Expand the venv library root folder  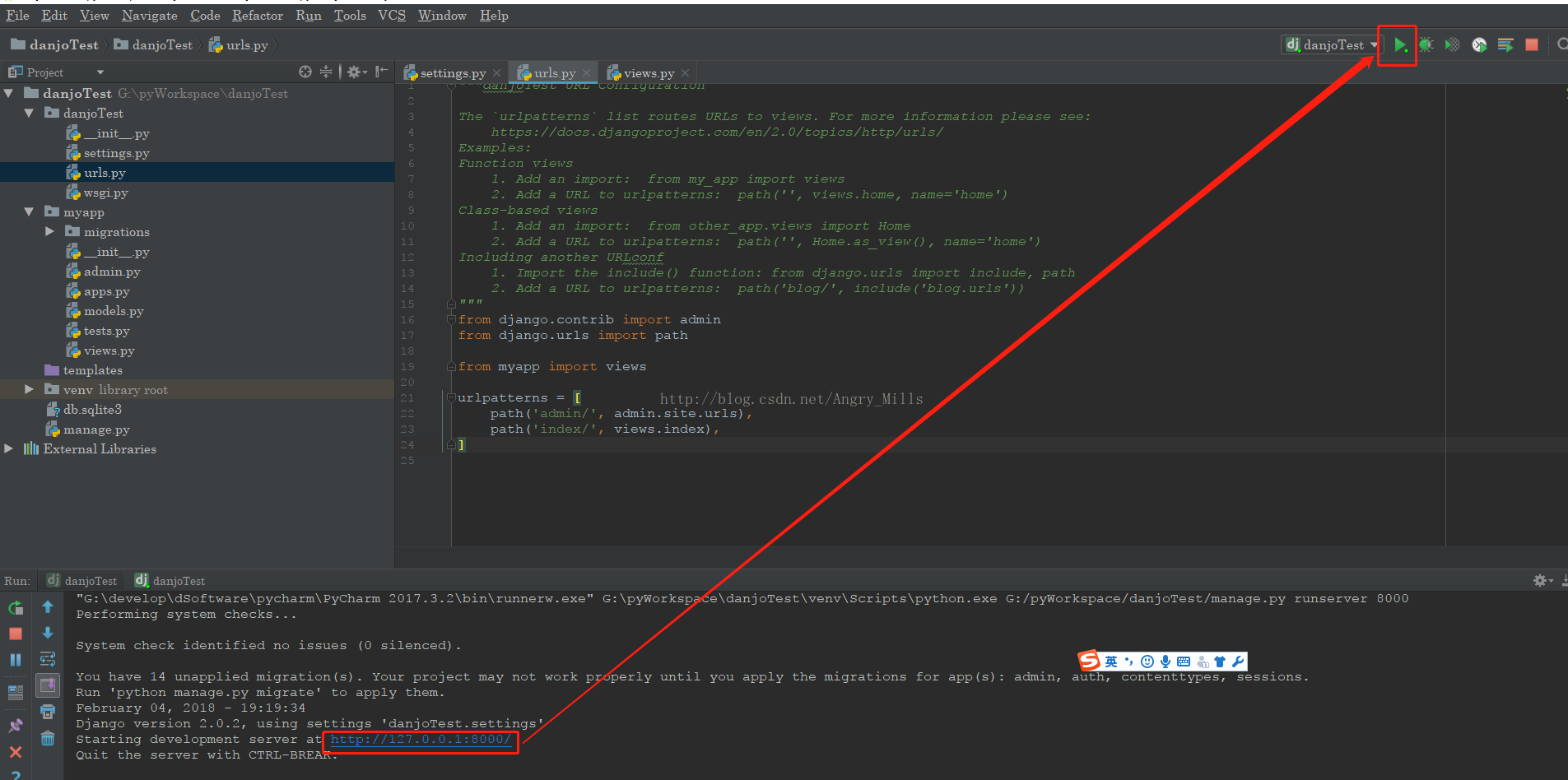(29, 390)
